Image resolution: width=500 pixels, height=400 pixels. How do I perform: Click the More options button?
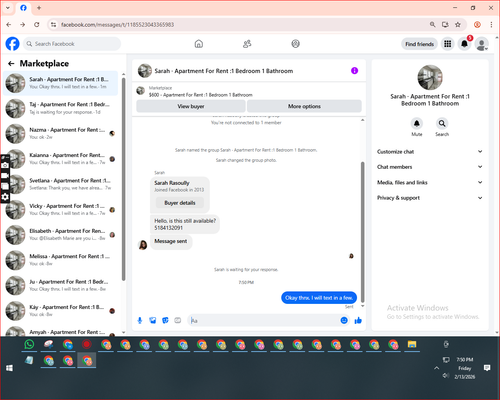(x=304, y=106)
